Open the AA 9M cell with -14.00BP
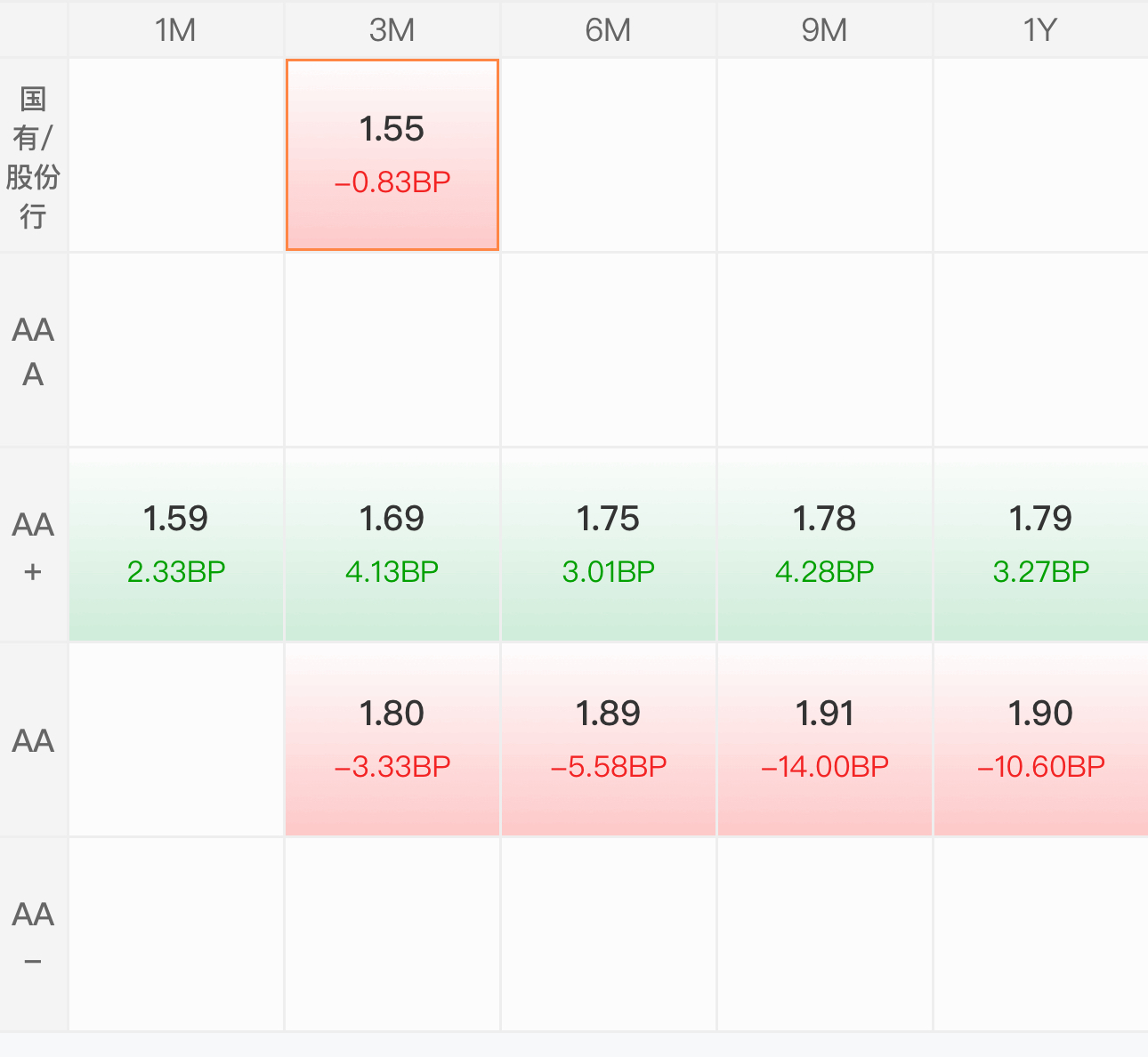 (x=825, y=740)
